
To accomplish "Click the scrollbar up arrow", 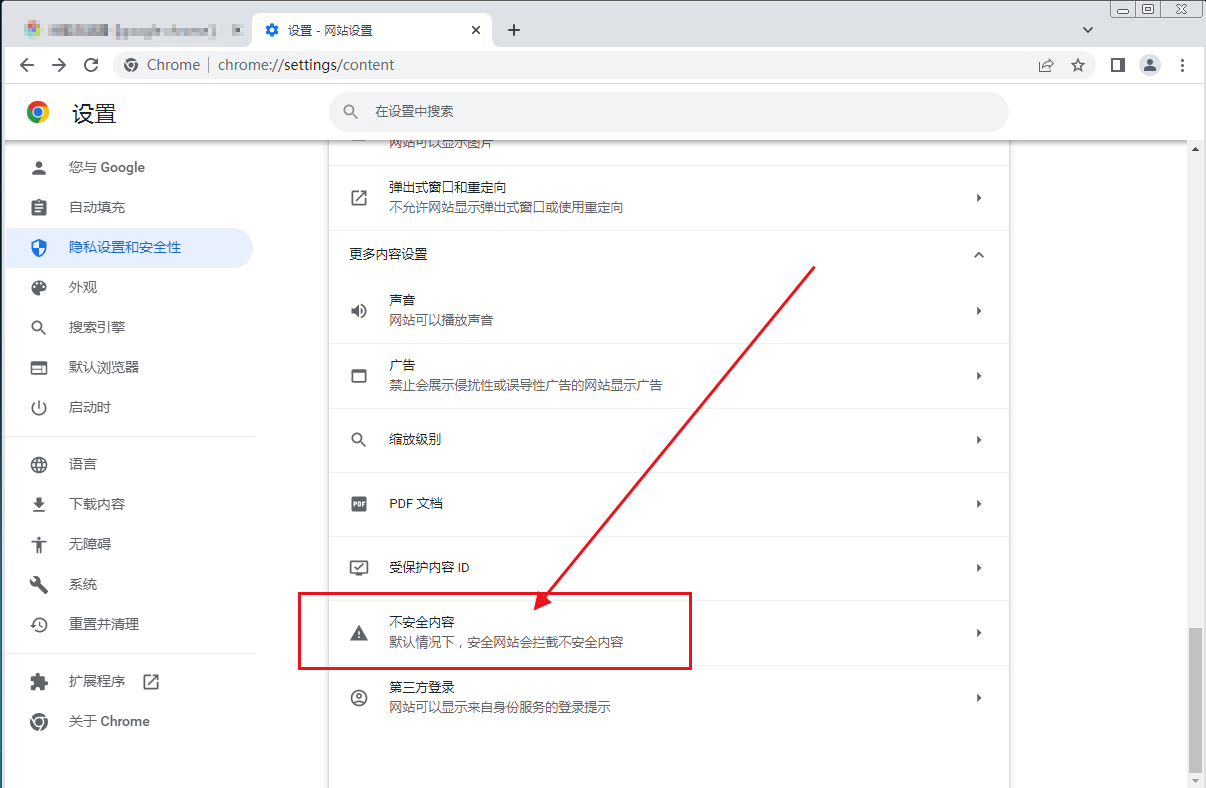I will pos(1194,149).
